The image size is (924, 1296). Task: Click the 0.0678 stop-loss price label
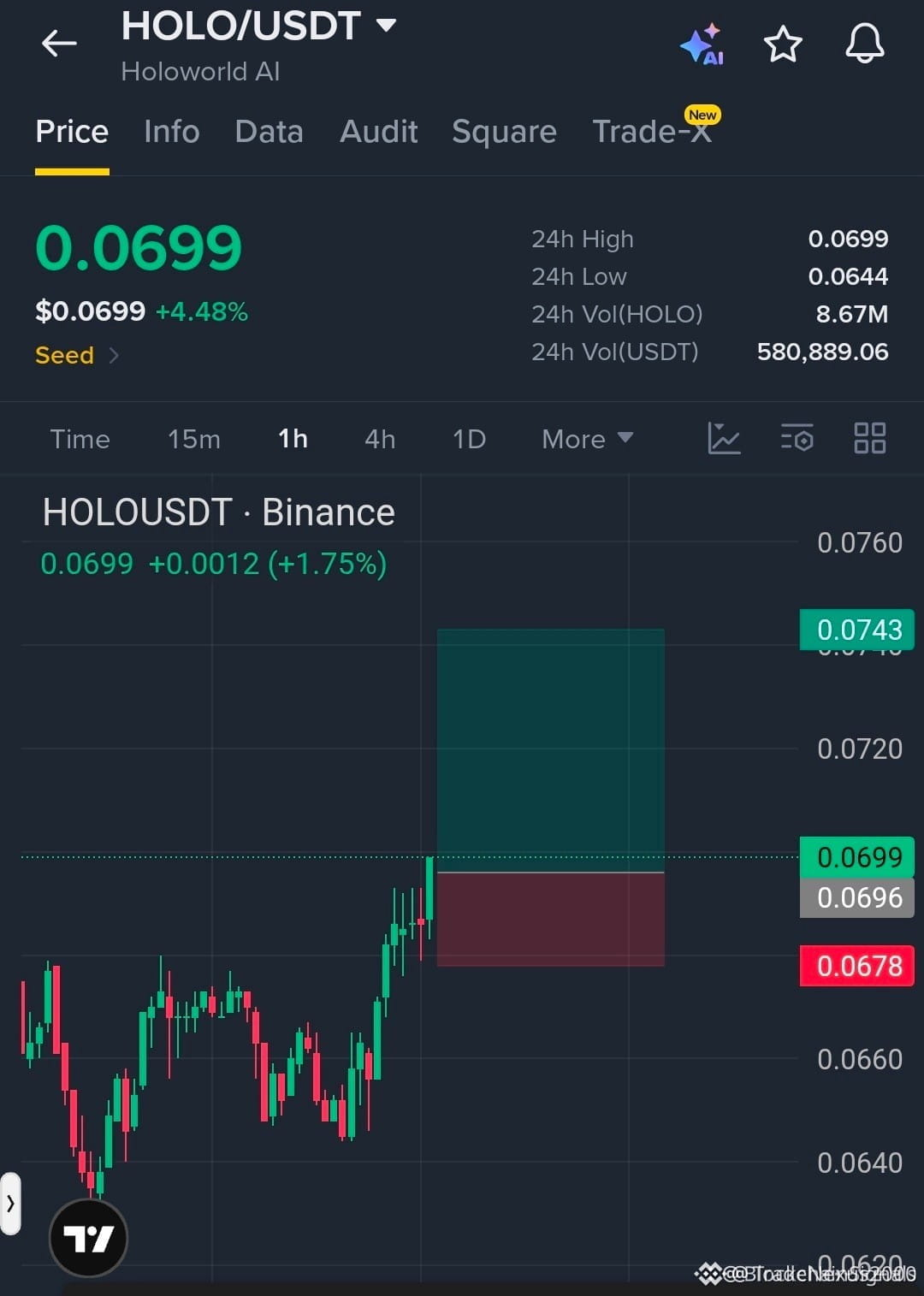click(857, 966)
